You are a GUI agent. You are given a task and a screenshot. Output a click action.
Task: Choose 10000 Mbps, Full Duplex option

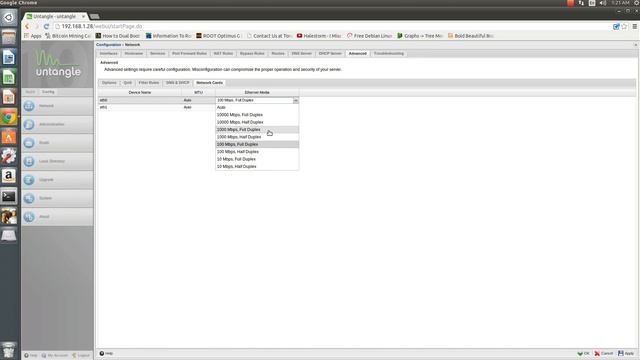pyautogui.click(x=257, y=115)
